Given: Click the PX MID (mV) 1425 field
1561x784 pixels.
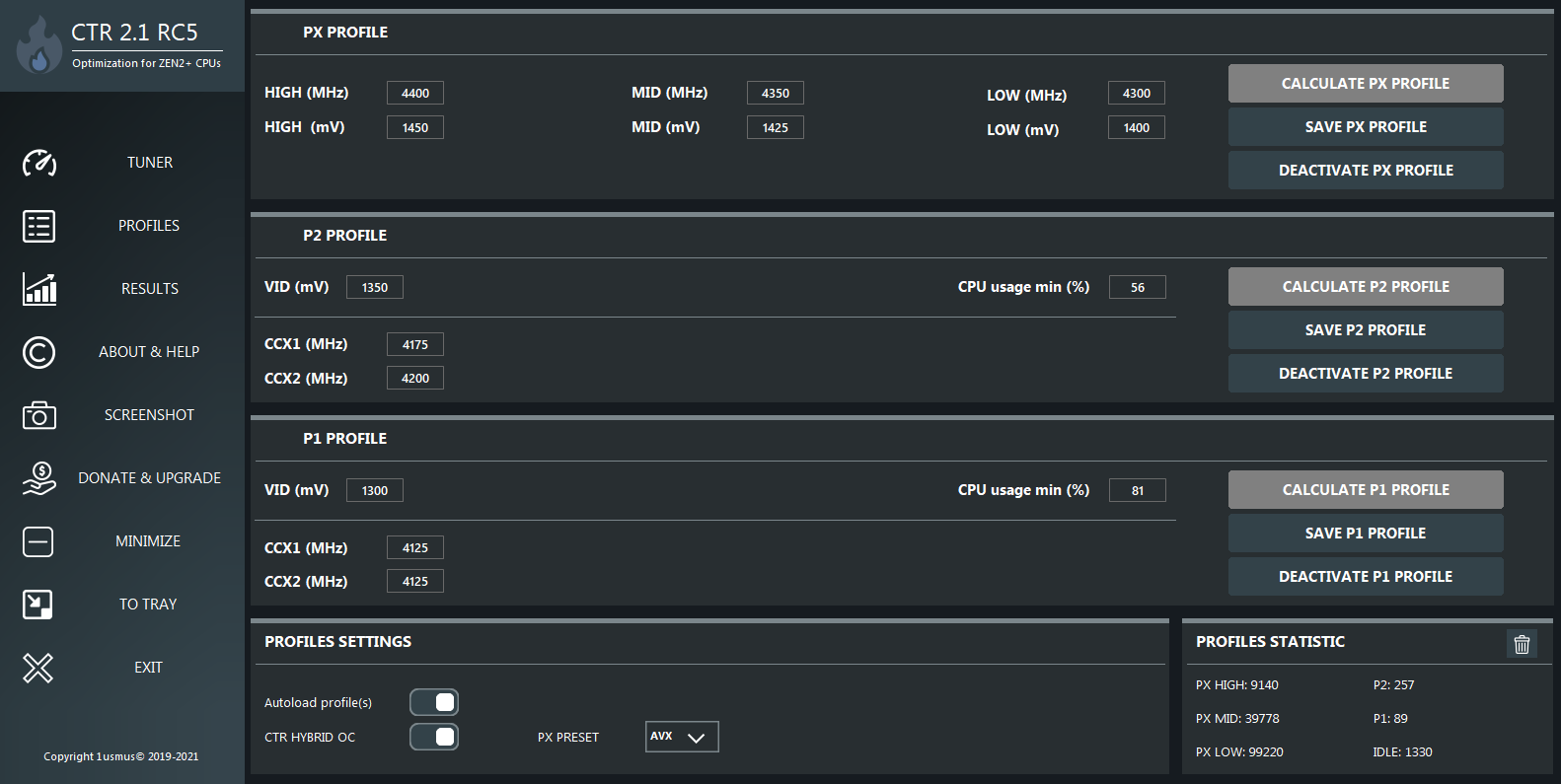Looking at the screenshot, I should [x=776, y=127].
